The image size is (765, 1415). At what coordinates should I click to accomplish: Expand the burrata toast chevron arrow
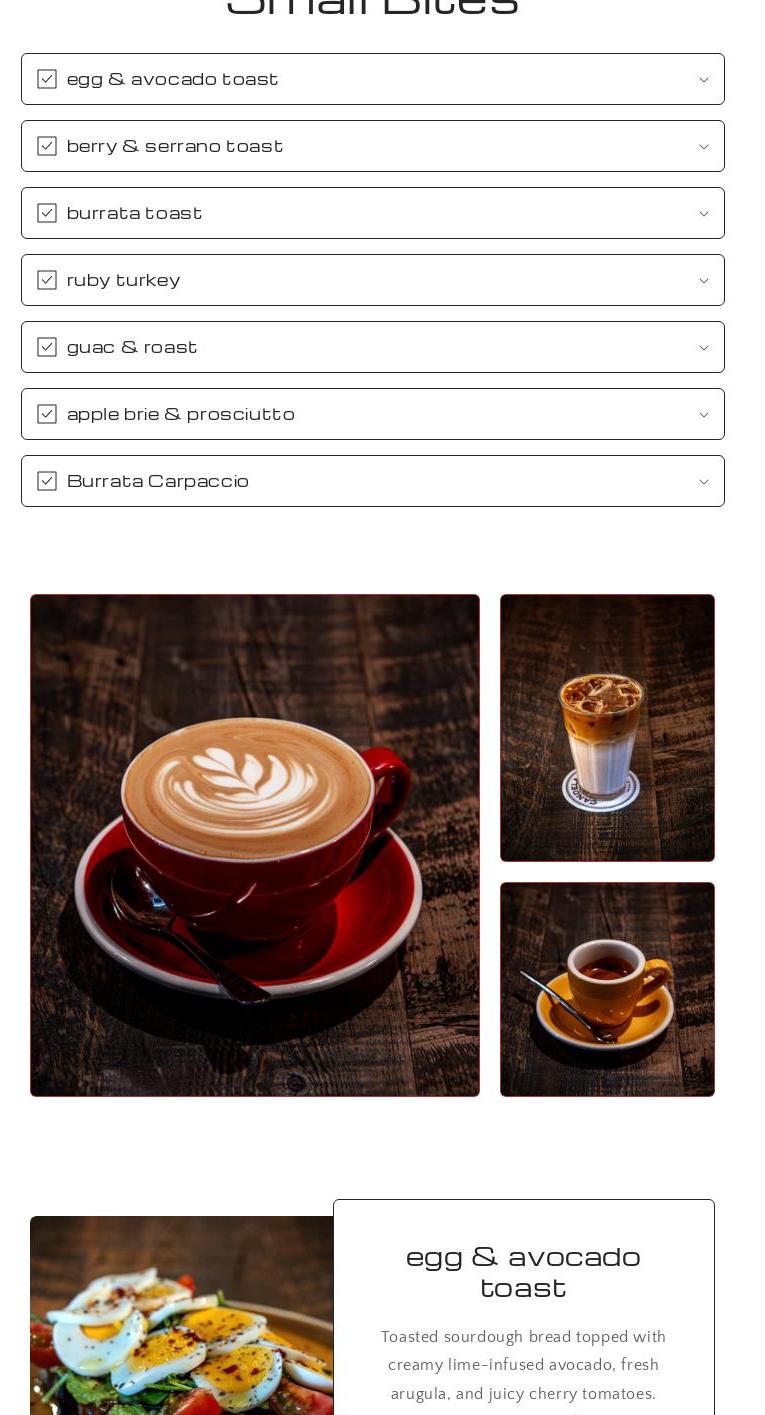[703, 214]
